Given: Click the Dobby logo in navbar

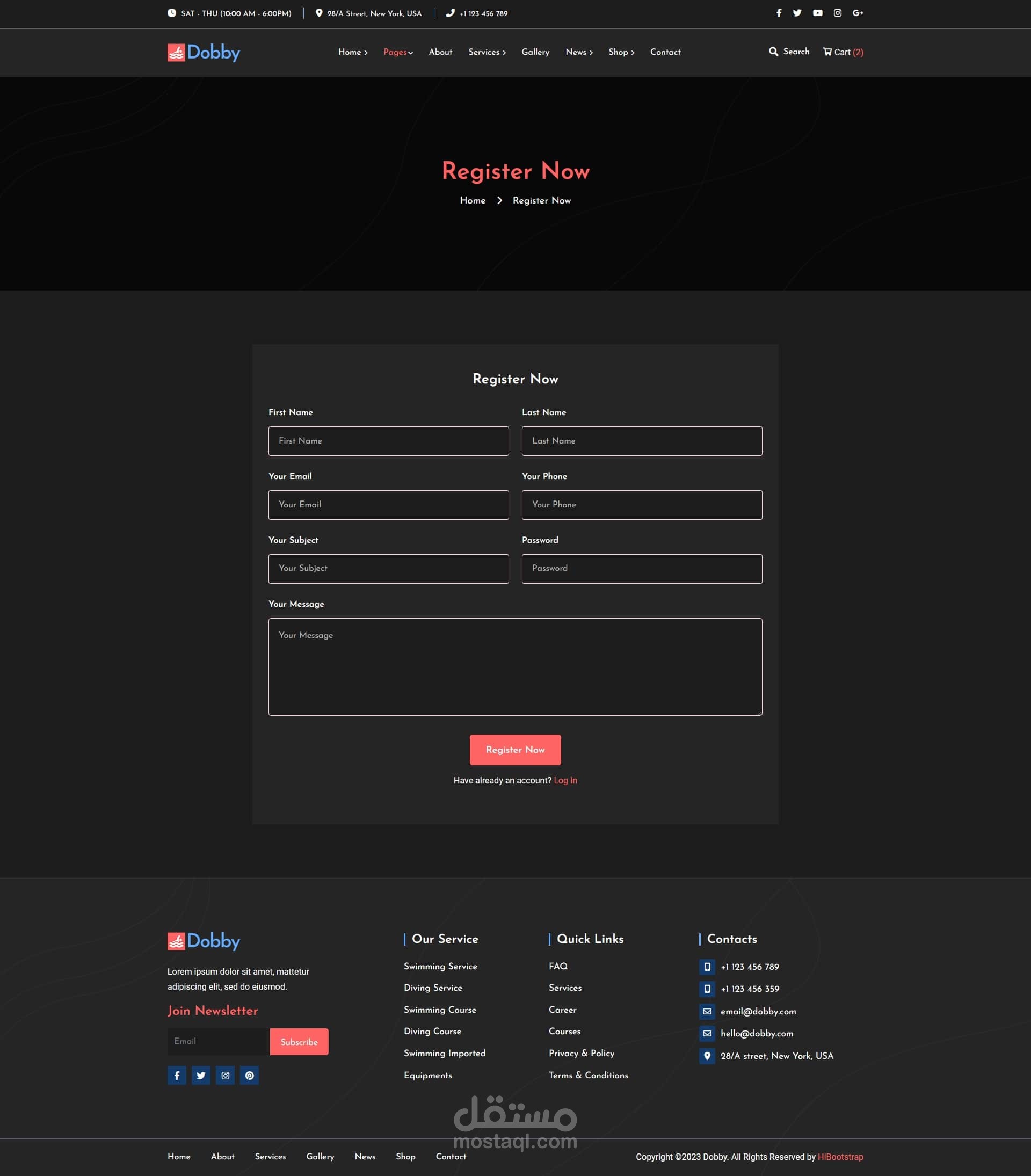Looking at the screenshot, I should (x=204, y=53).
